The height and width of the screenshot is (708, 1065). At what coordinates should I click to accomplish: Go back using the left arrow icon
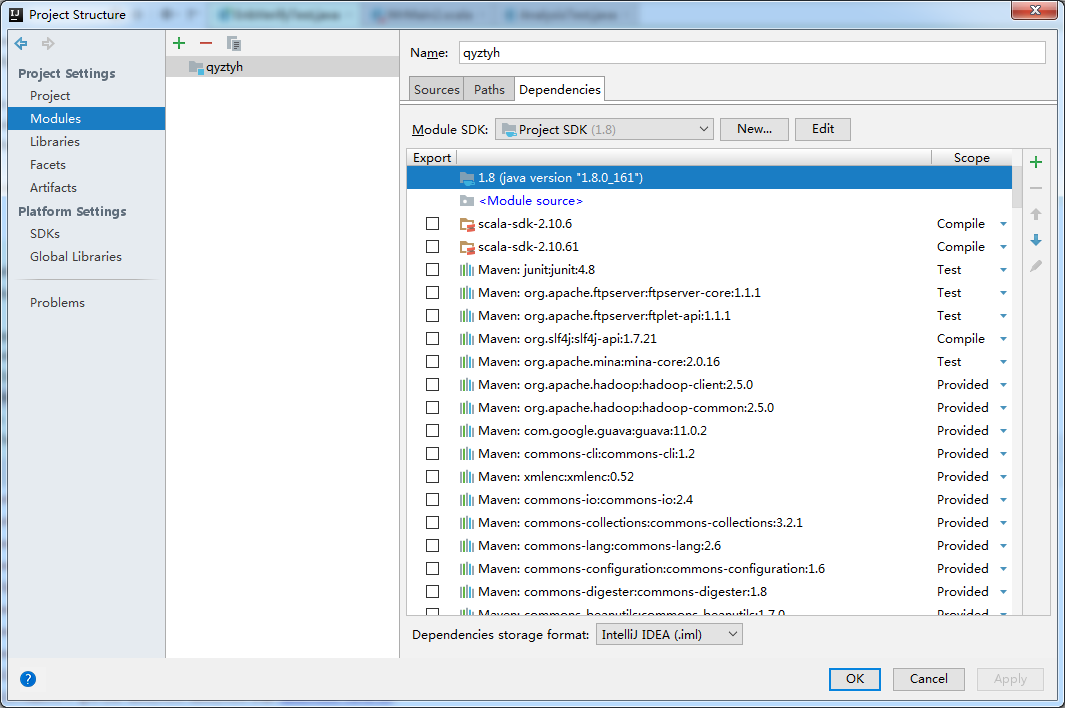coord(21,43)
